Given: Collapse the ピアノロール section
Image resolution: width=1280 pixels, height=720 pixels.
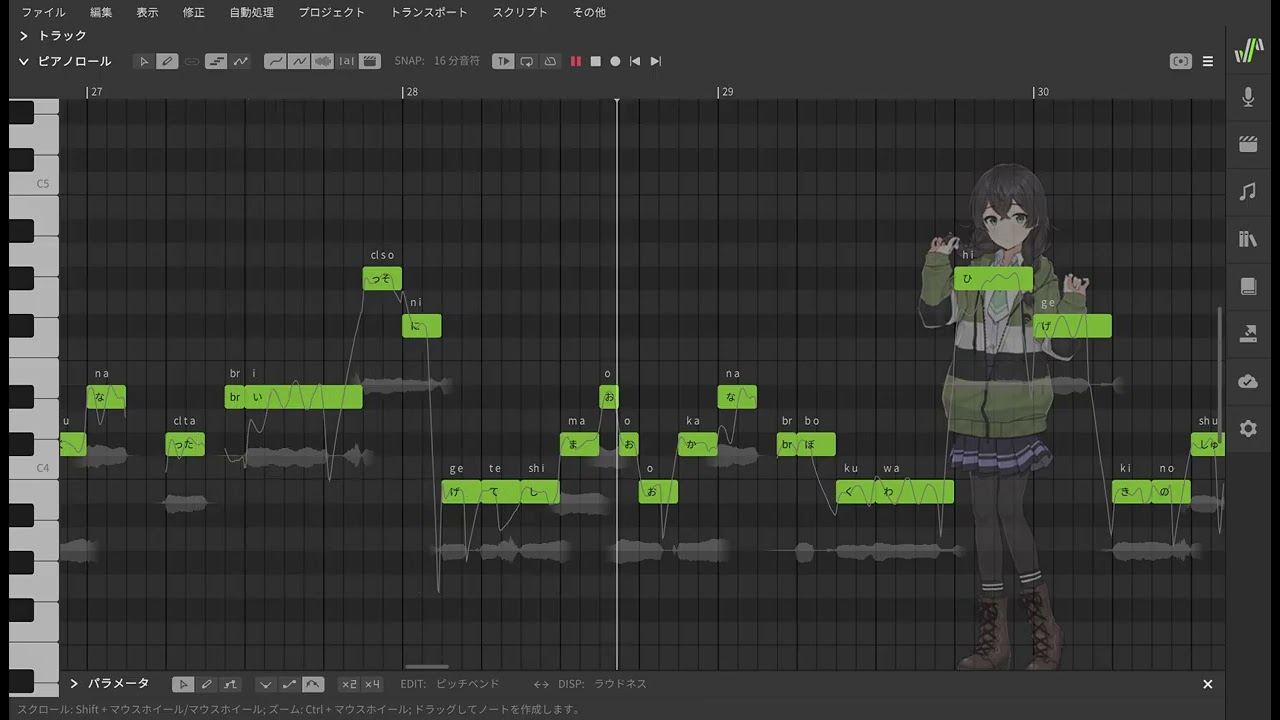Looking at the screenshot, I should (x=24, y=61).
